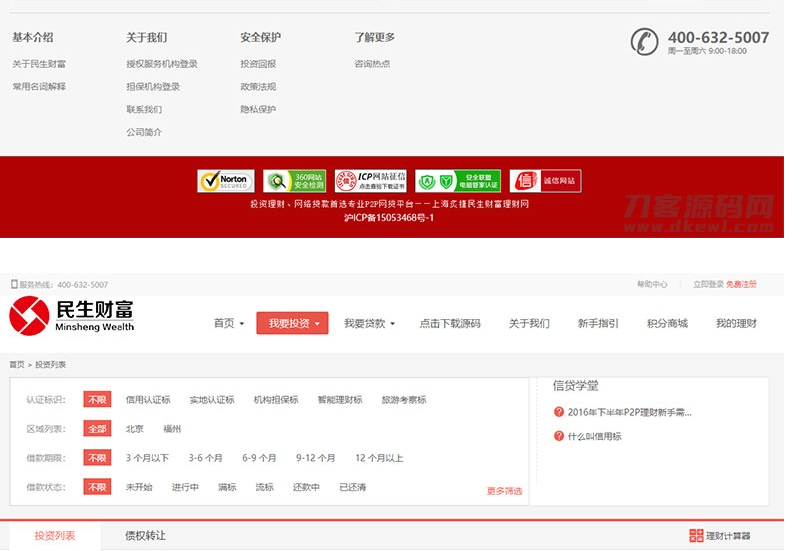Select 不限 for 借款期限 filter

(x=97, y=458)
